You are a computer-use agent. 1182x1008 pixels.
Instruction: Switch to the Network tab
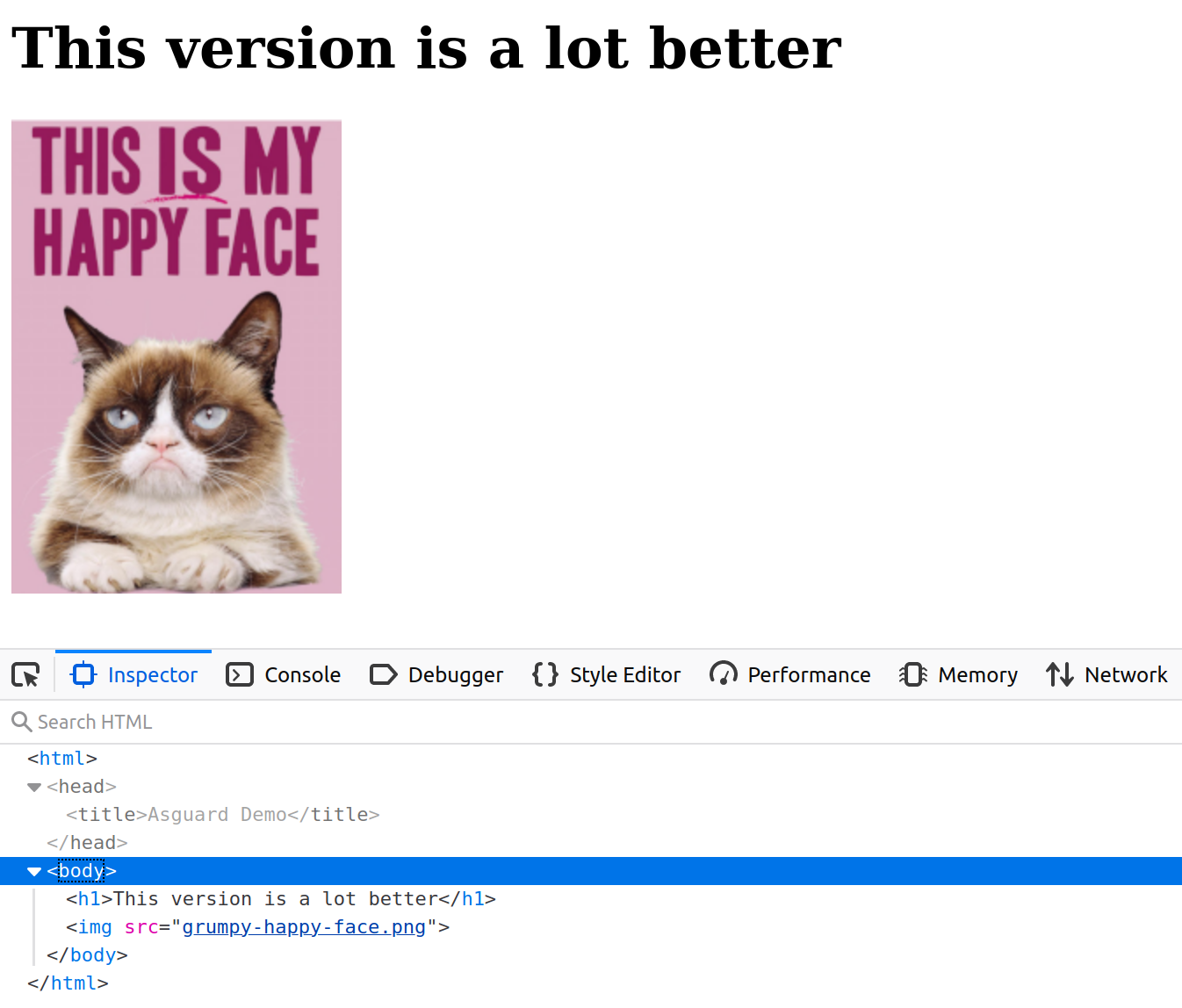[1127, 674]
